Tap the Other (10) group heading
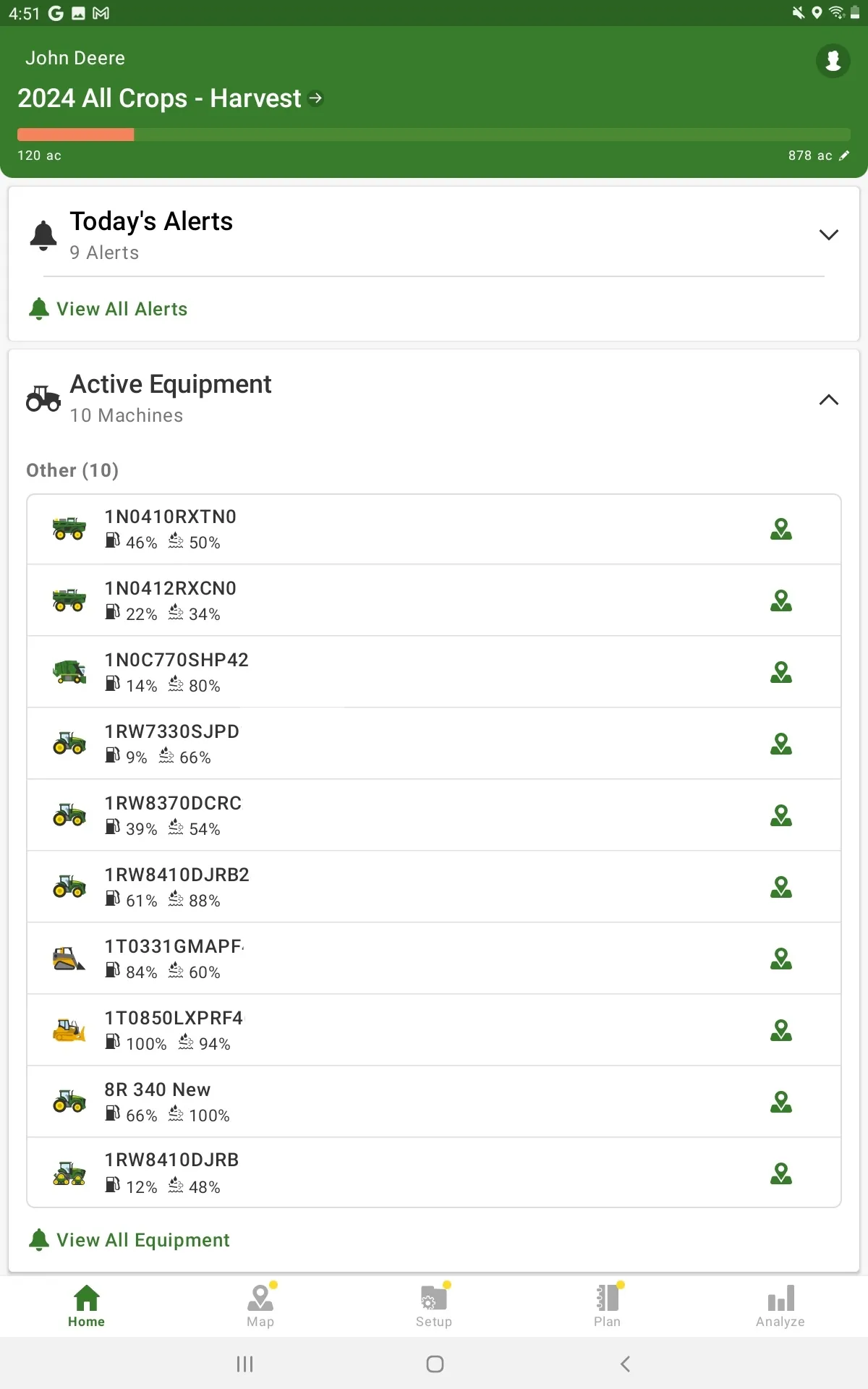 click(72, 470)
